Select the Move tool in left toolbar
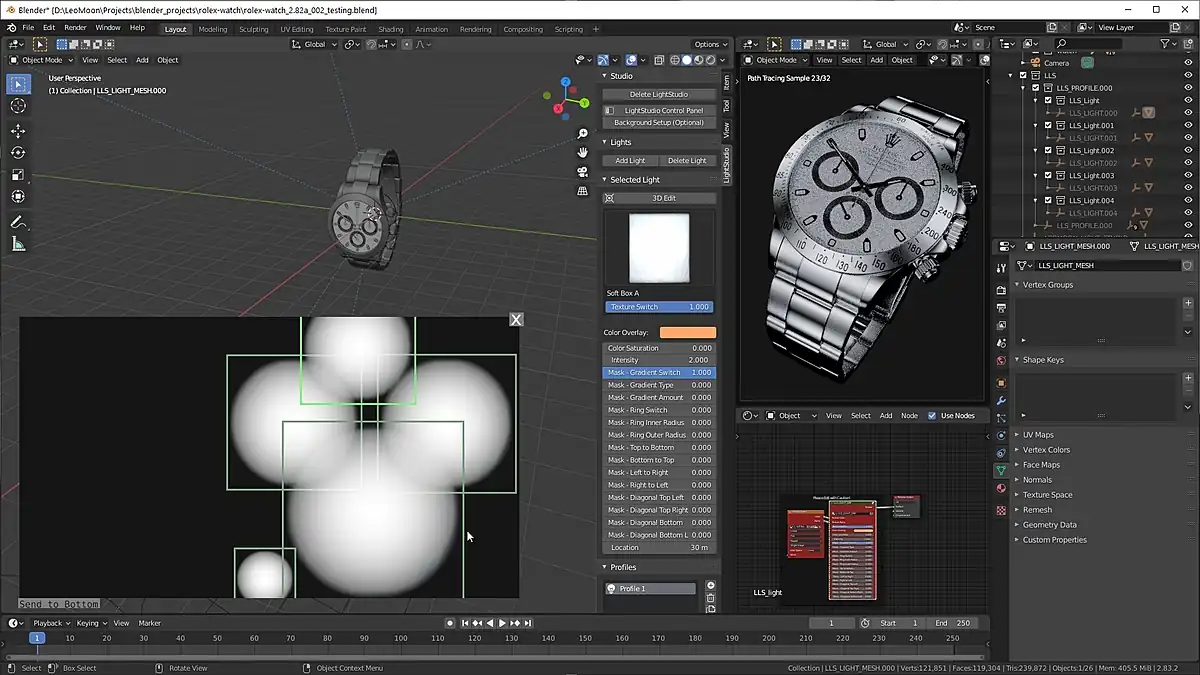This screenshot has width=1200, height=675. click(x=18, y=131)
